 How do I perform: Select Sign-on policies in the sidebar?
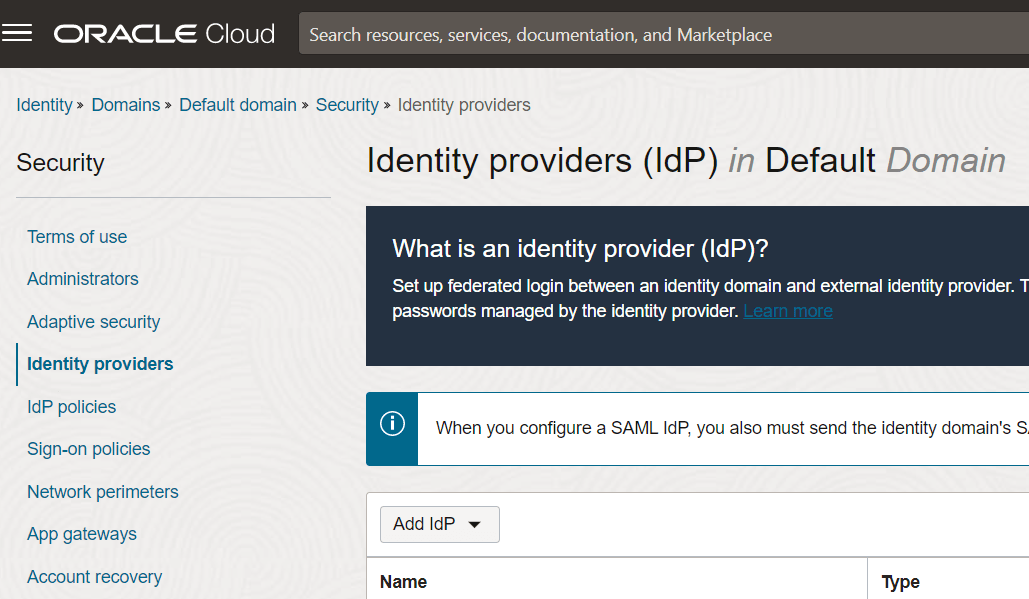coord(88,449)
